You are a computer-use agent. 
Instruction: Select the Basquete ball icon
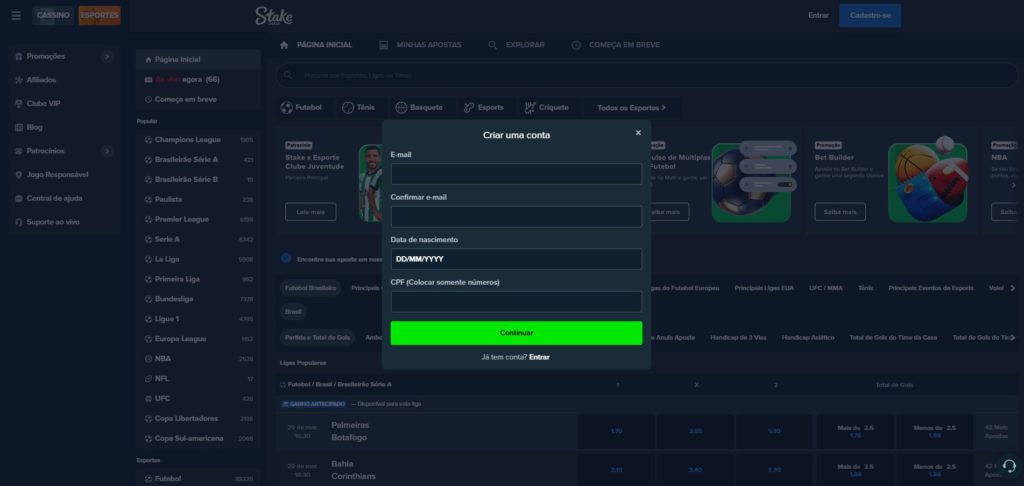(401, 108)
